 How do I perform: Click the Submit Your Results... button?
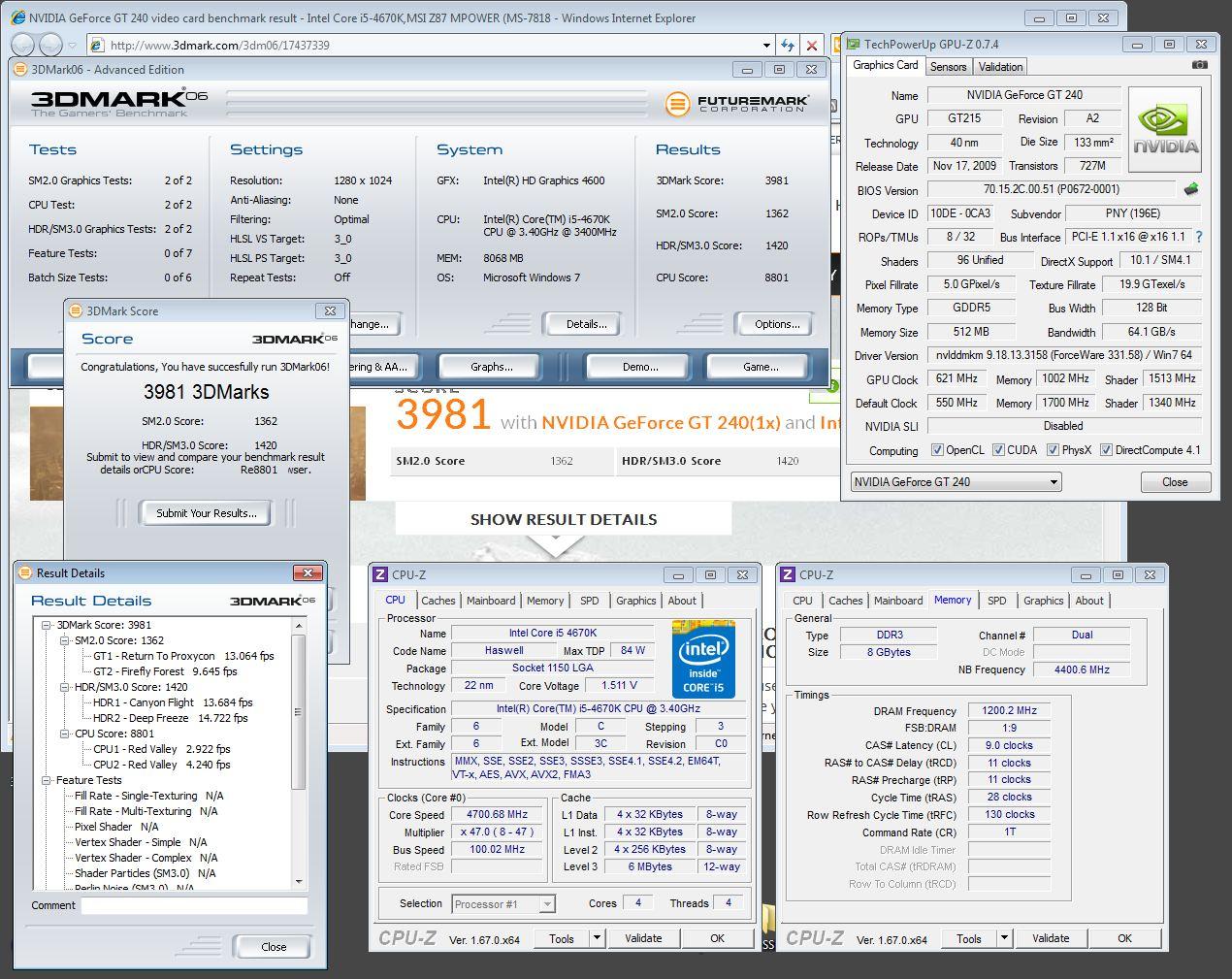tap(207, 513)
